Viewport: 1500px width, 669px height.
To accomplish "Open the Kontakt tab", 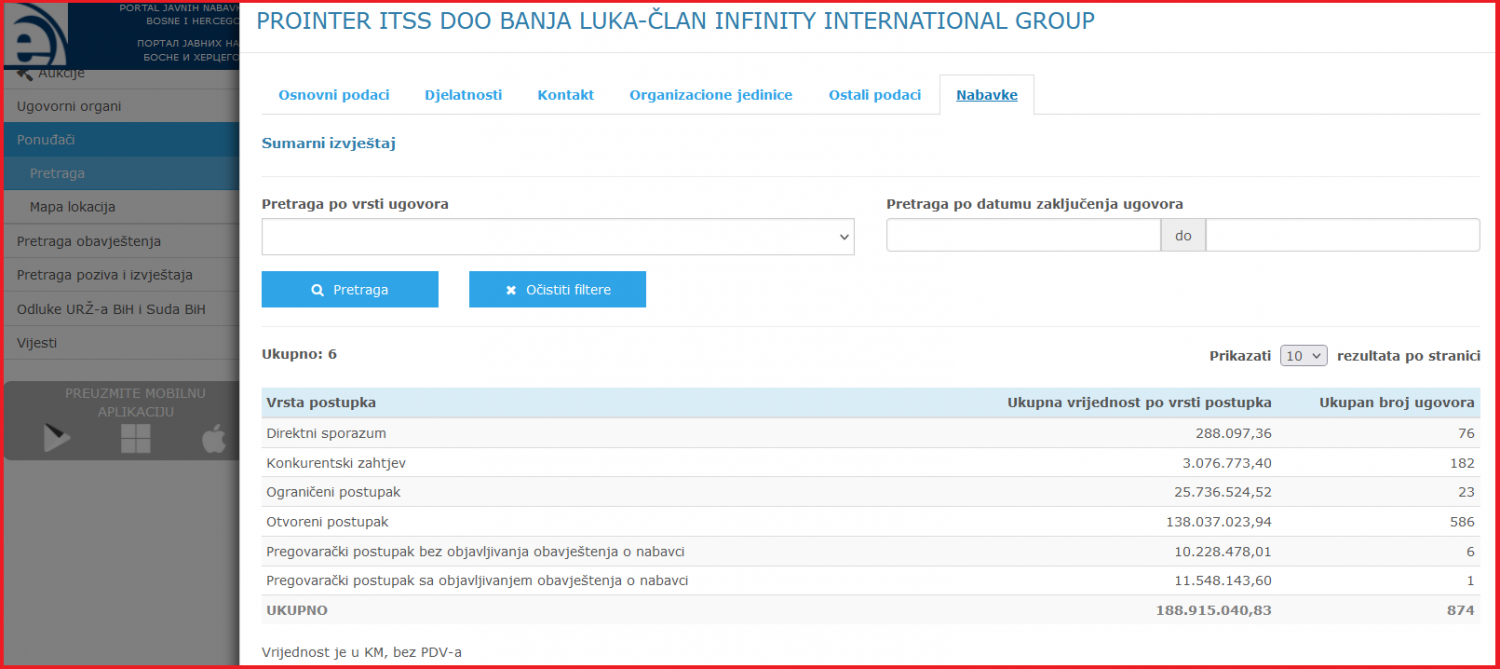I will coord(566,95).
